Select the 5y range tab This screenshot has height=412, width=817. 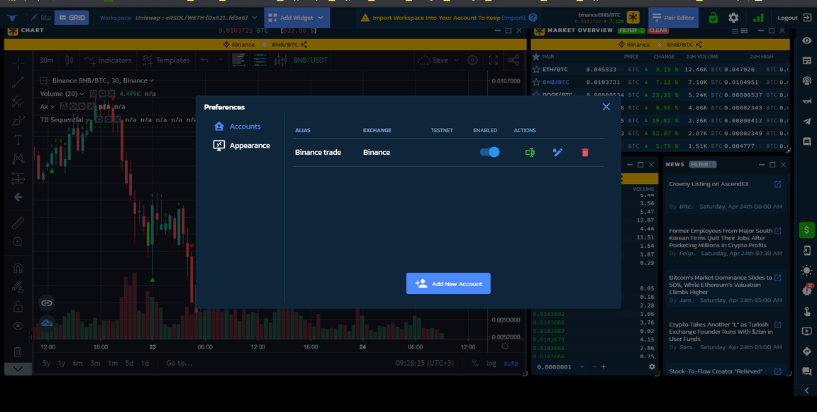[46, 363]
